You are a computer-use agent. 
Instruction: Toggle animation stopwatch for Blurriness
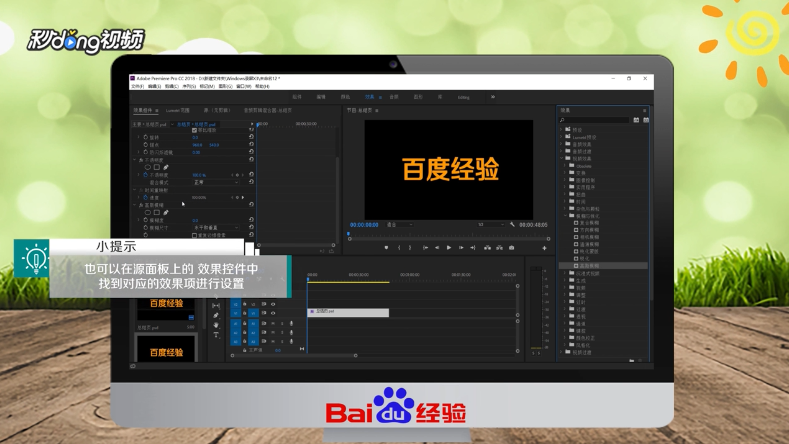click(x=145, y=220)
